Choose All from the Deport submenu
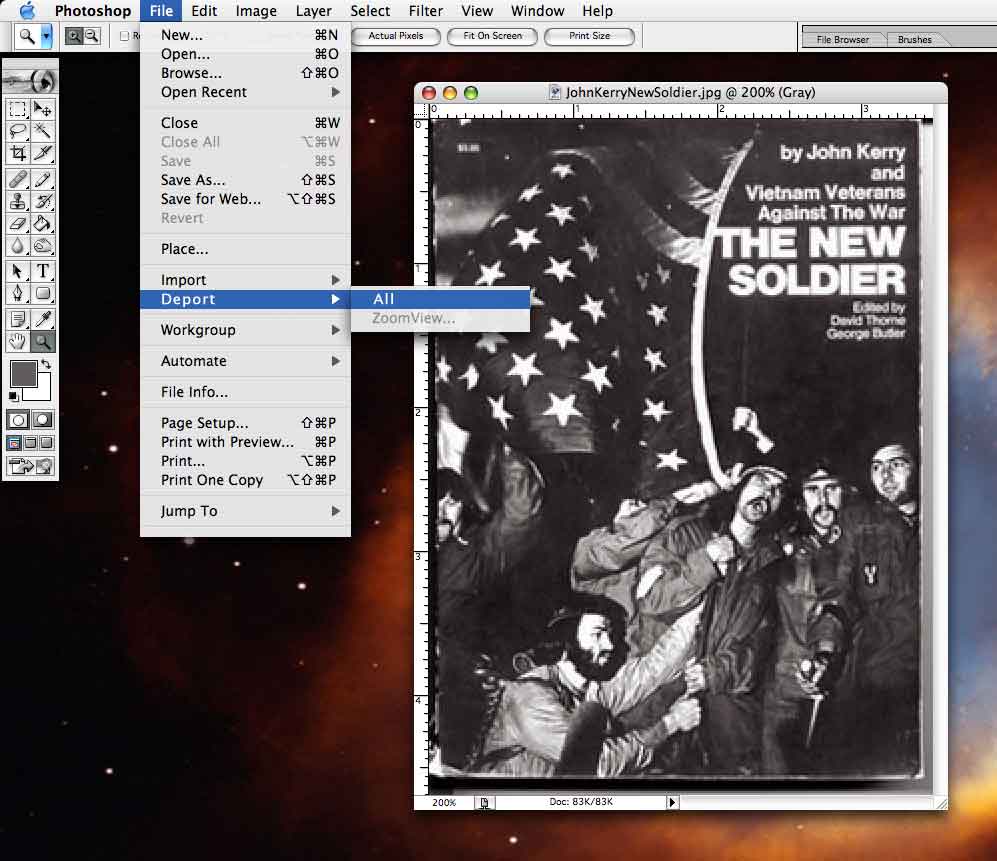This screenshot has height=861, width=997. 440,299
